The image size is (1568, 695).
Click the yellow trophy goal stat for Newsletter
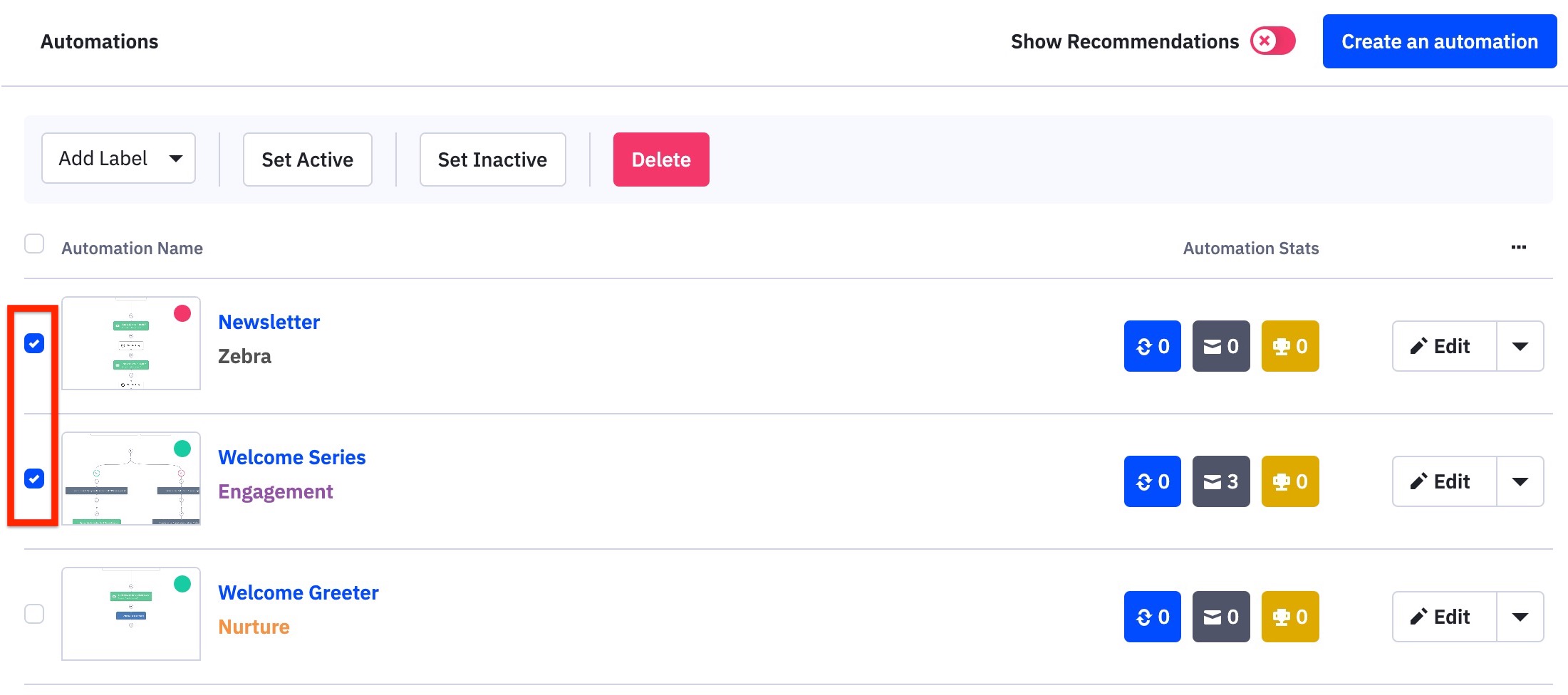[1289, 346]
